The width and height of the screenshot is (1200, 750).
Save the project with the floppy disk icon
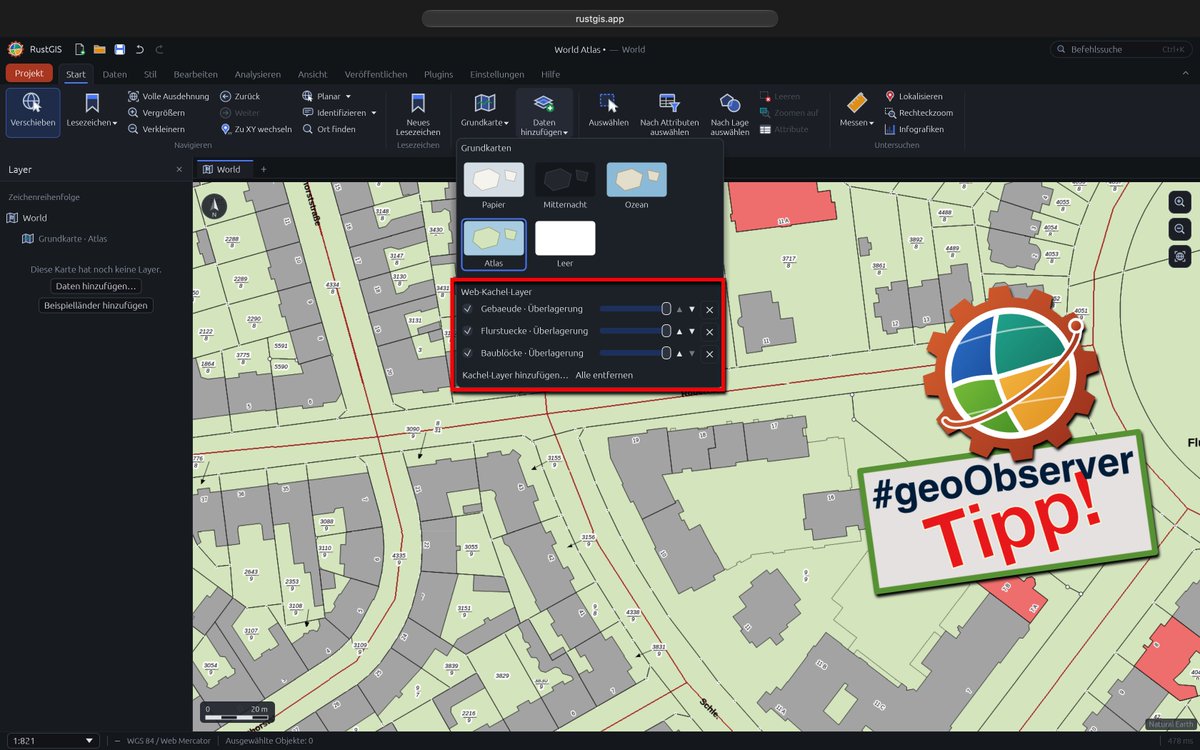pos(119,49)
